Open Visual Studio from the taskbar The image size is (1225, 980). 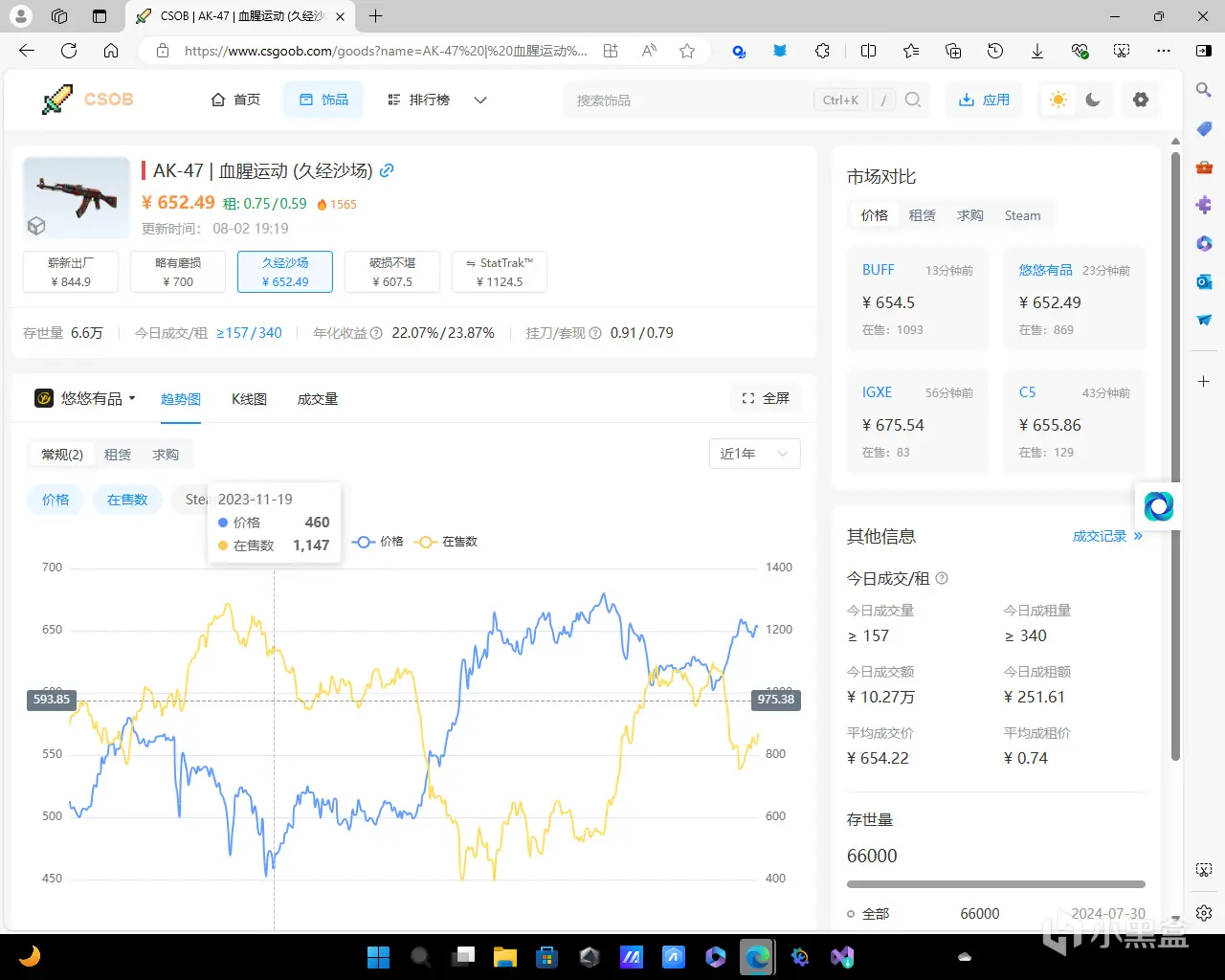coord(842,956)
